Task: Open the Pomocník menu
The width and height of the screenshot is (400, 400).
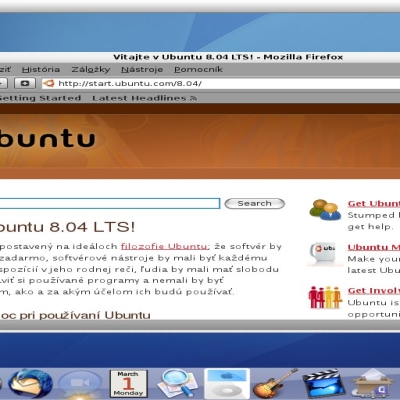Action: 198,69
